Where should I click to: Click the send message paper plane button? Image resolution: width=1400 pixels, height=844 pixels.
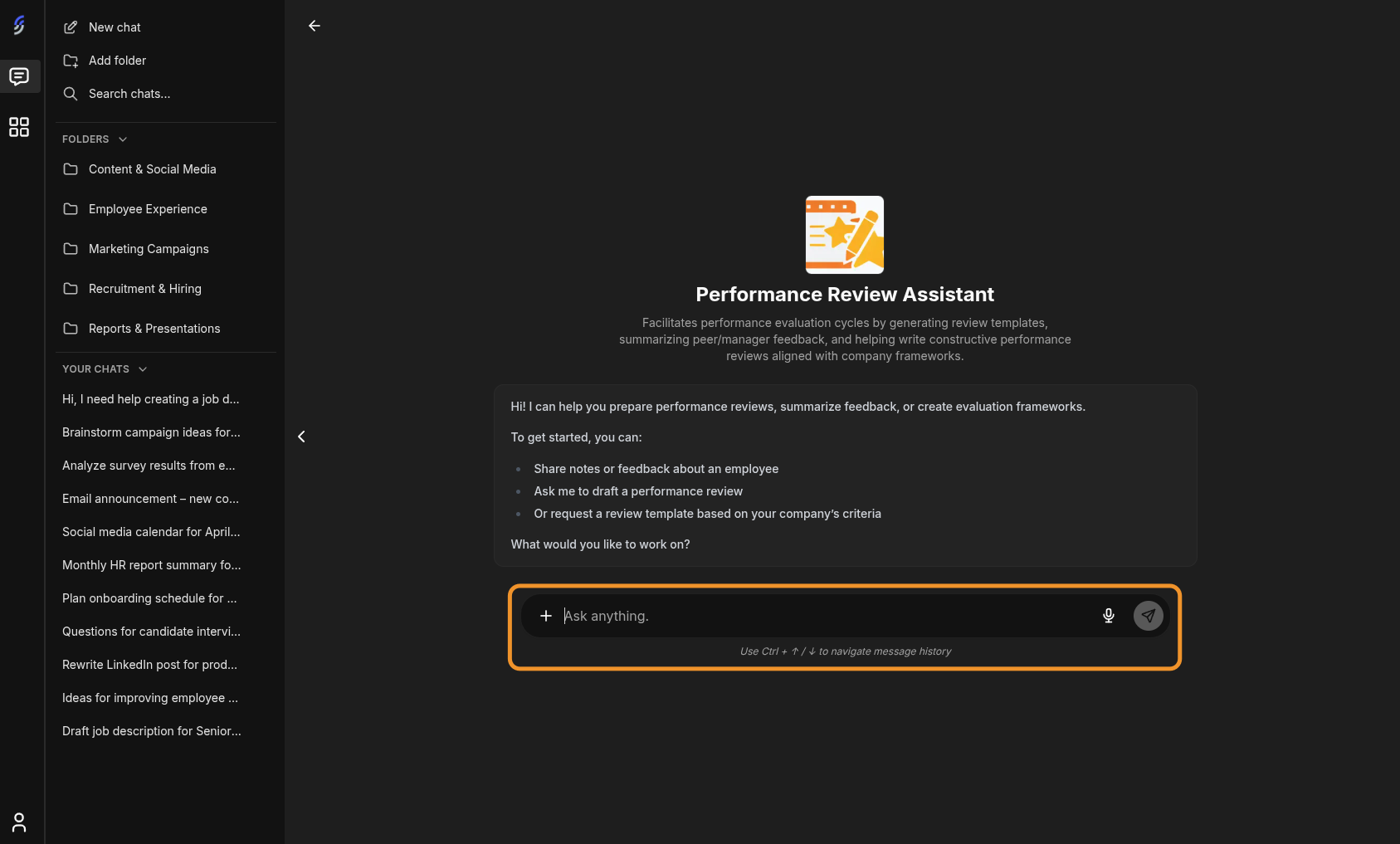(1149, 616)
